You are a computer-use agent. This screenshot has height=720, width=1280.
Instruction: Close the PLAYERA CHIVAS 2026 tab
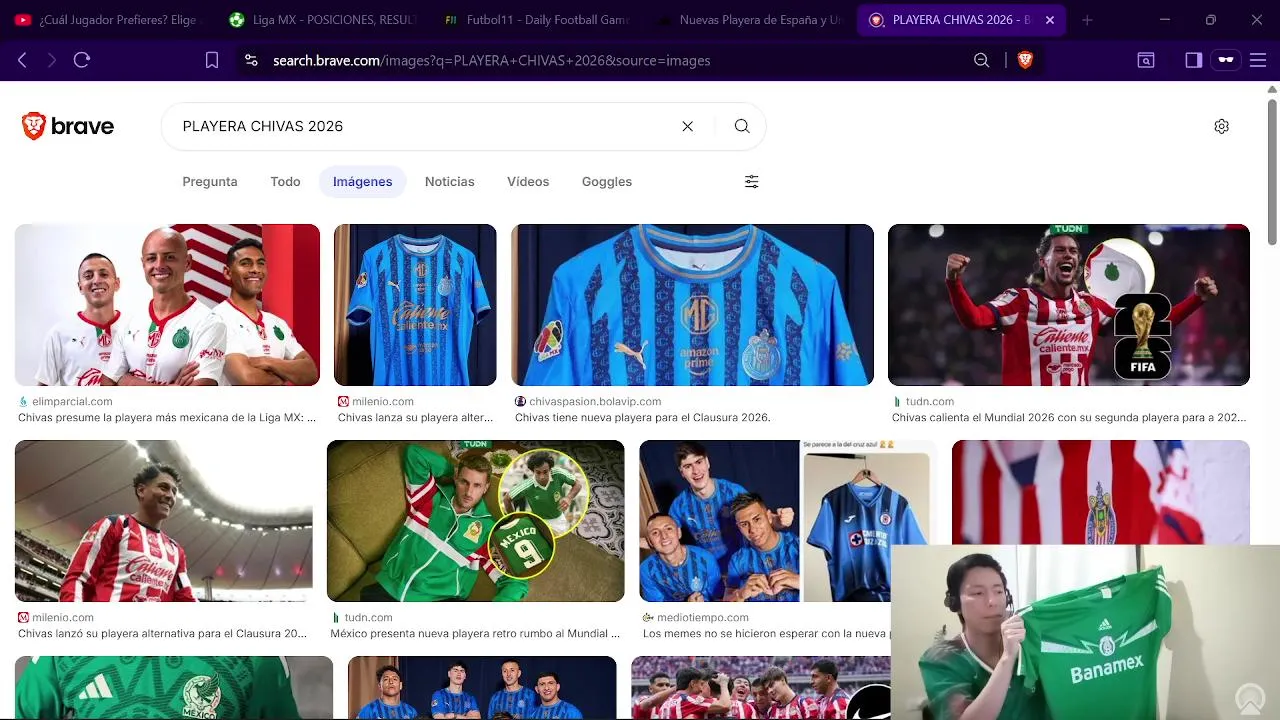(x=1049, y=20)
